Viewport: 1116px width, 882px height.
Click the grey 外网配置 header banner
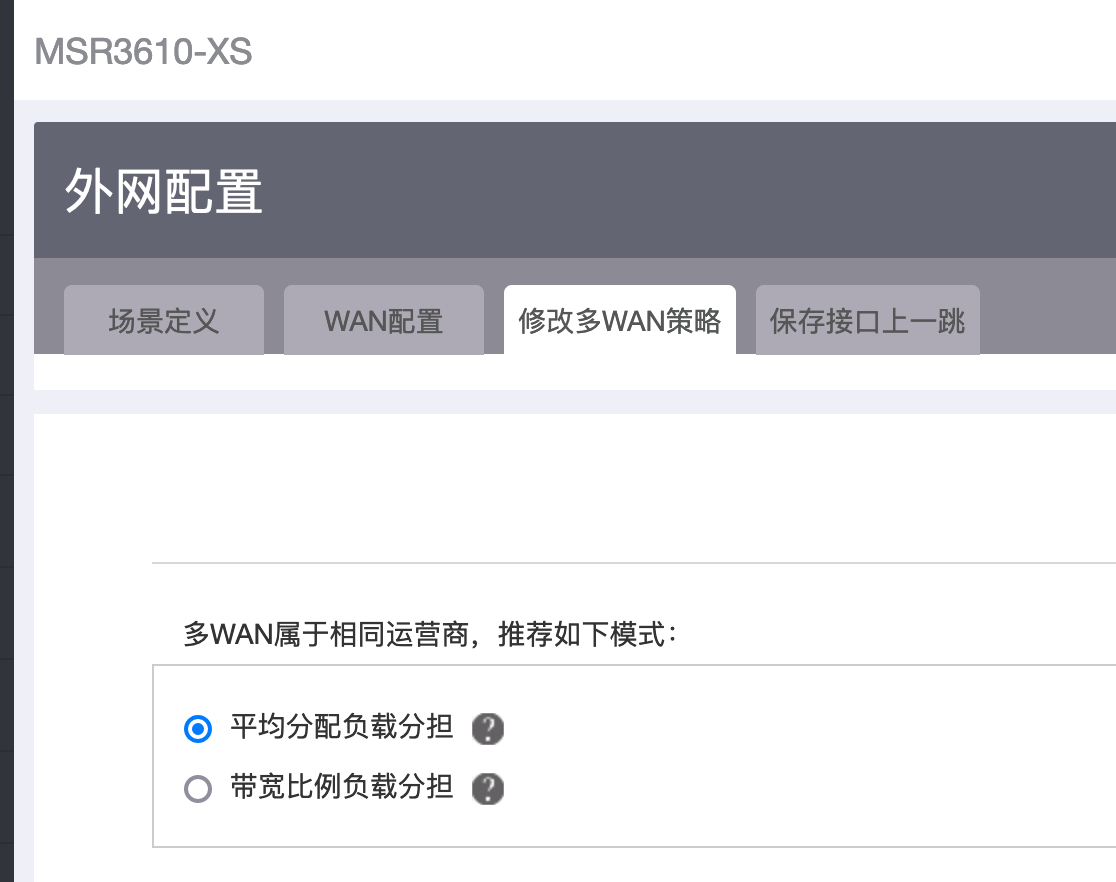(700, 190)
